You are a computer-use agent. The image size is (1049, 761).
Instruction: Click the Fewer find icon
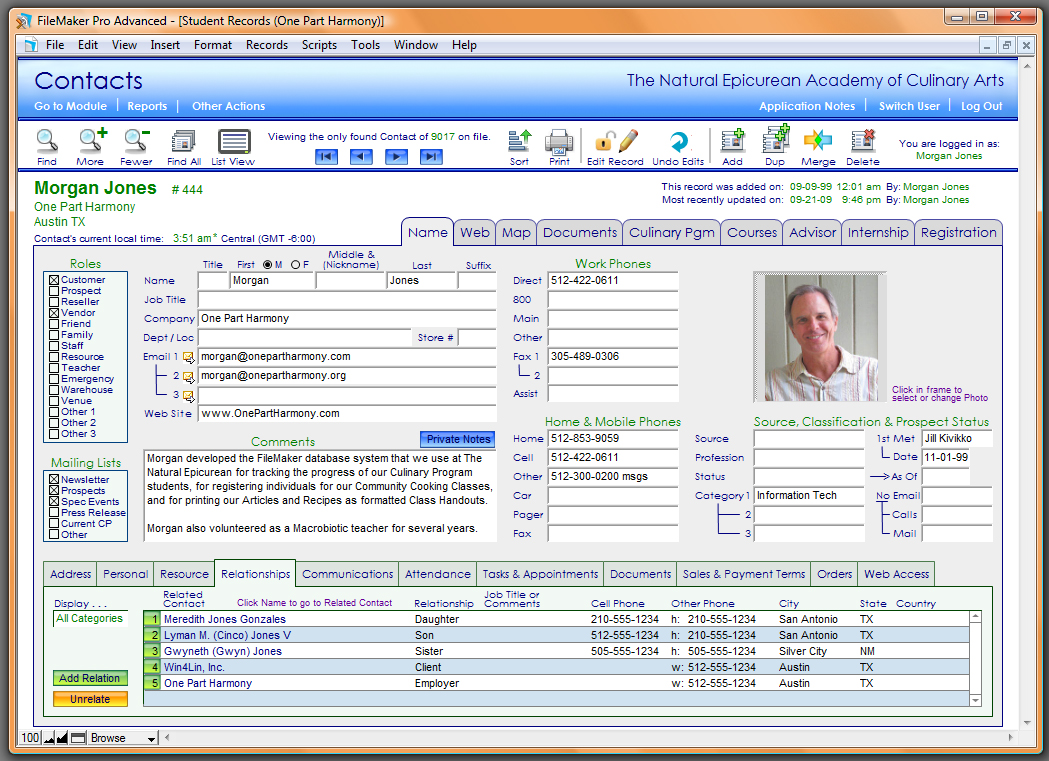136,140
